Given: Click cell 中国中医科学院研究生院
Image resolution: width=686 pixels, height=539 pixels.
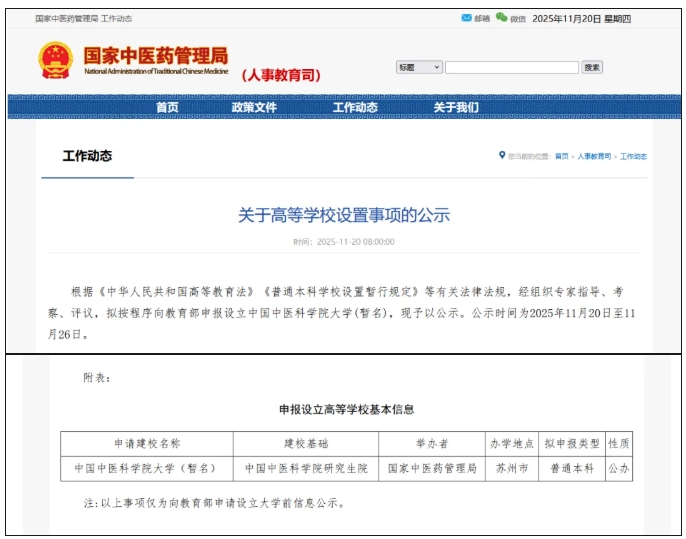Looking at the screenshot, I should (306, 469).
